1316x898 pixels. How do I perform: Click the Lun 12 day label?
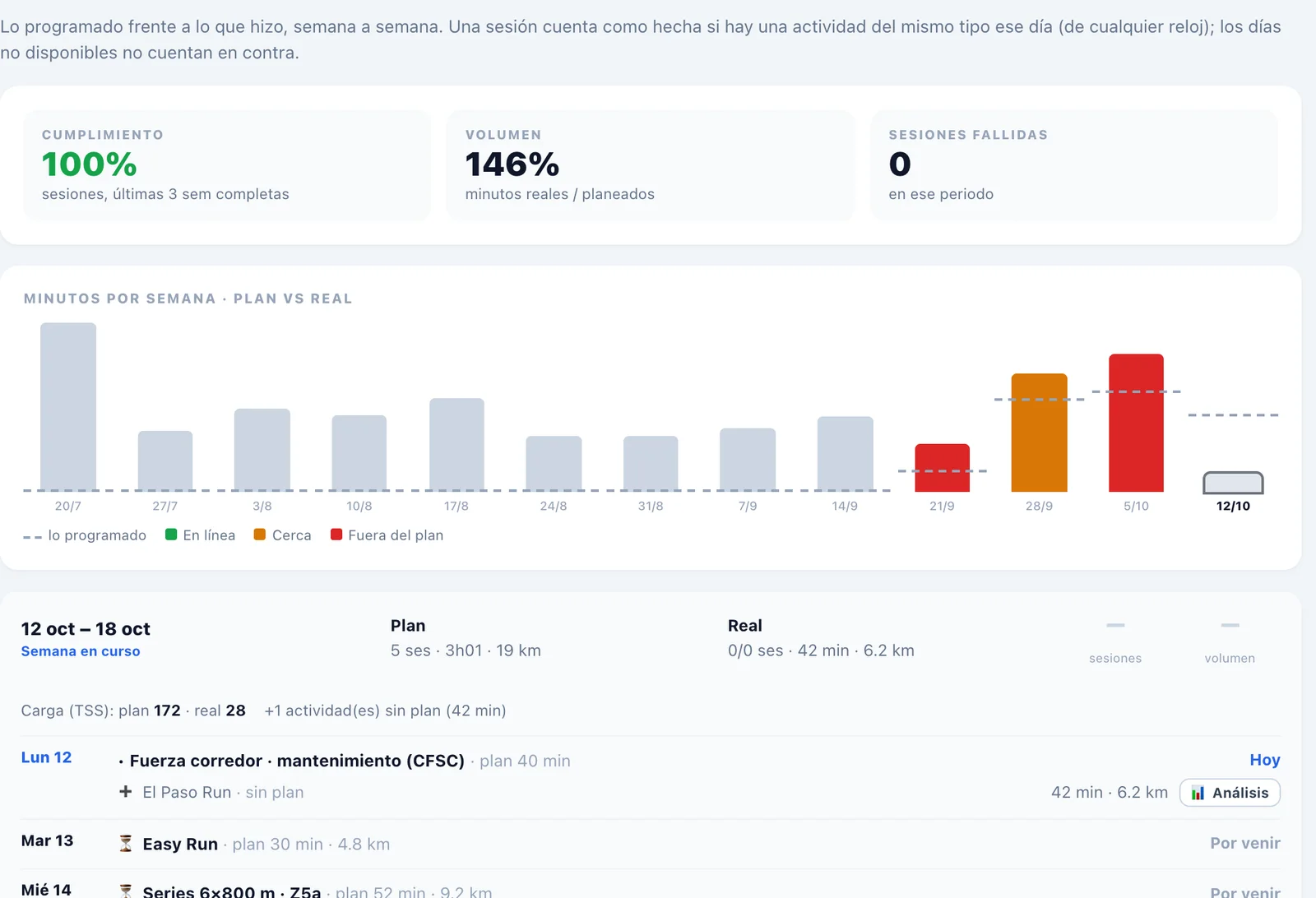click(x=46, y=757)
